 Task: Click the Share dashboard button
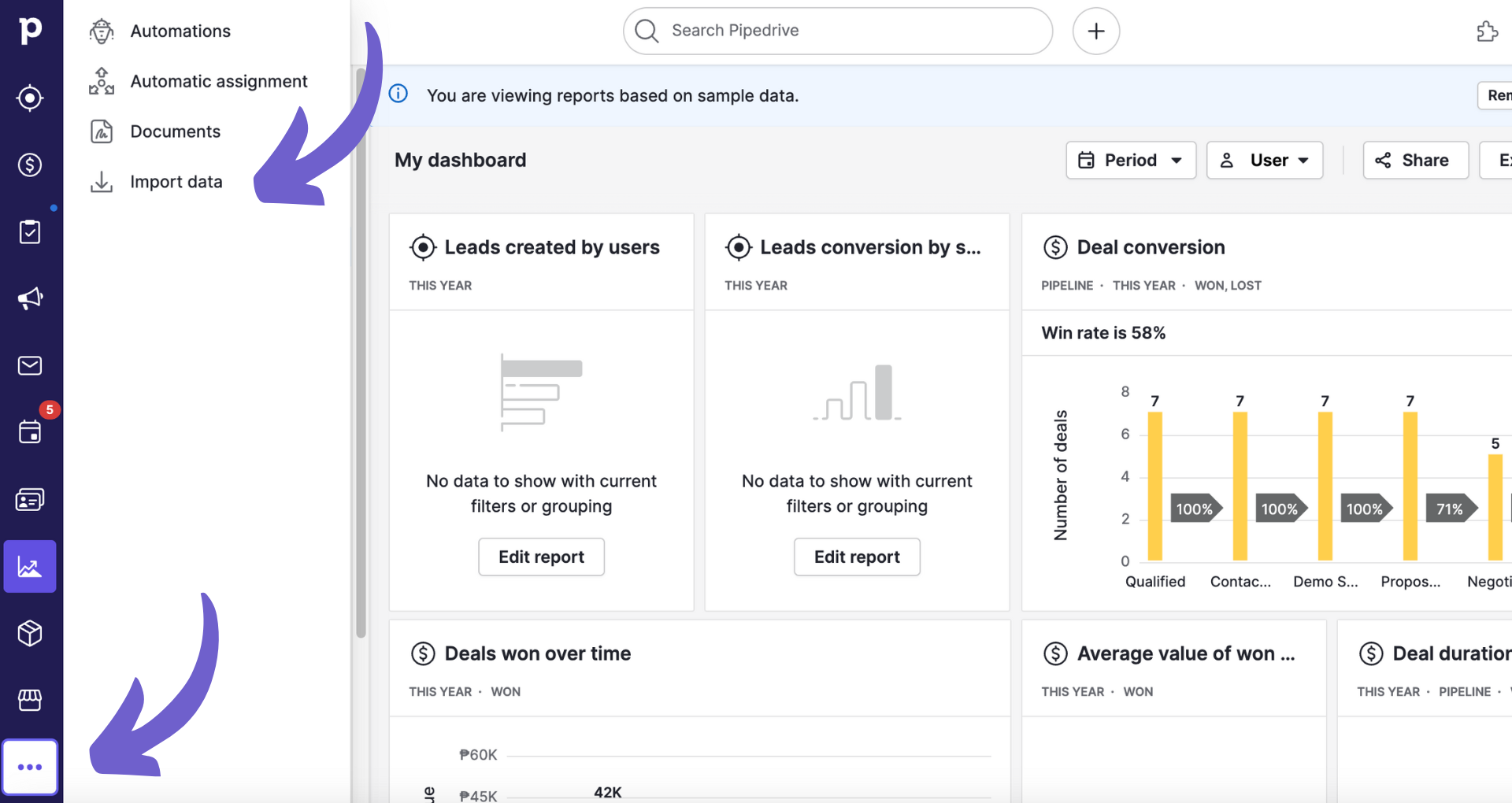(1416, 160)
